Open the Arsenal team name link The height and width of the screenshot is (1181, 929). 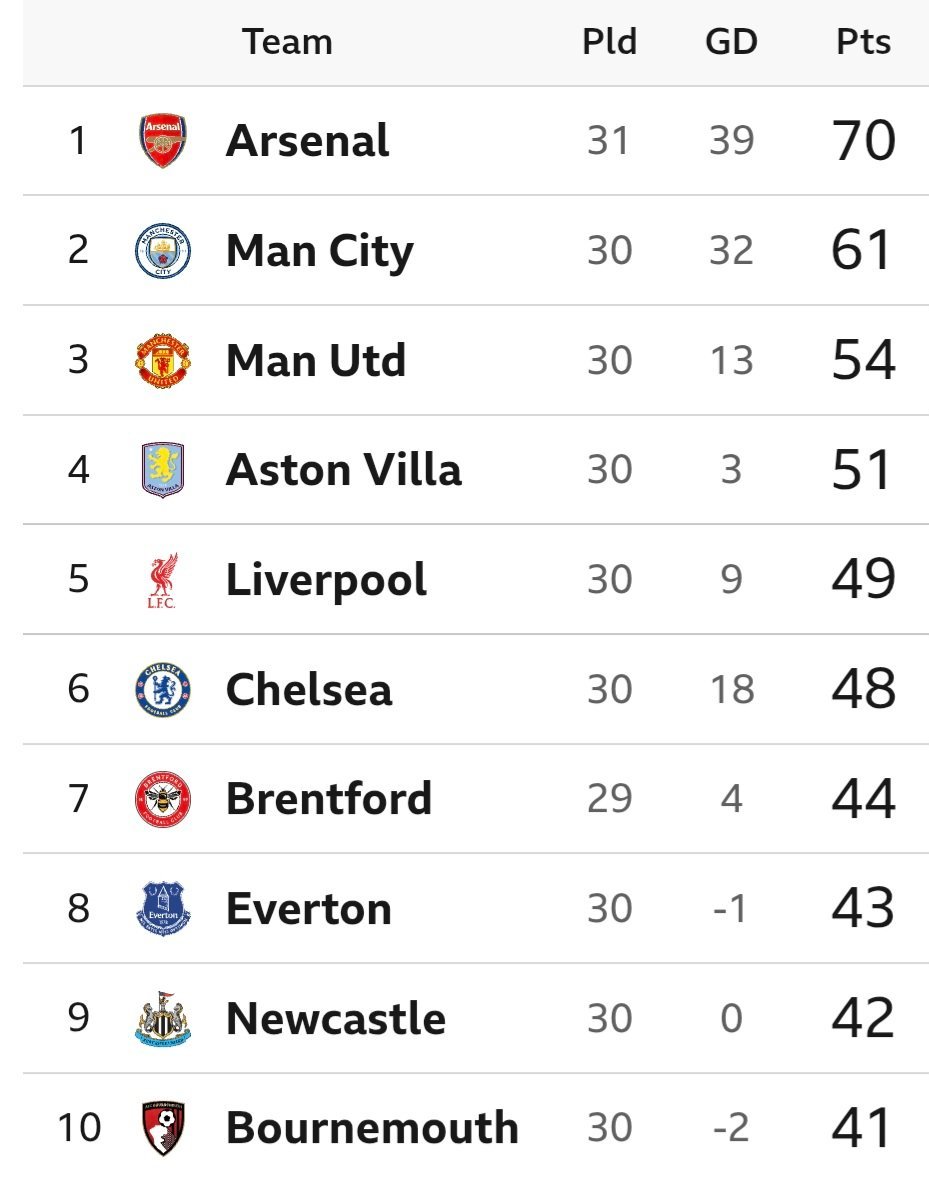307,141
